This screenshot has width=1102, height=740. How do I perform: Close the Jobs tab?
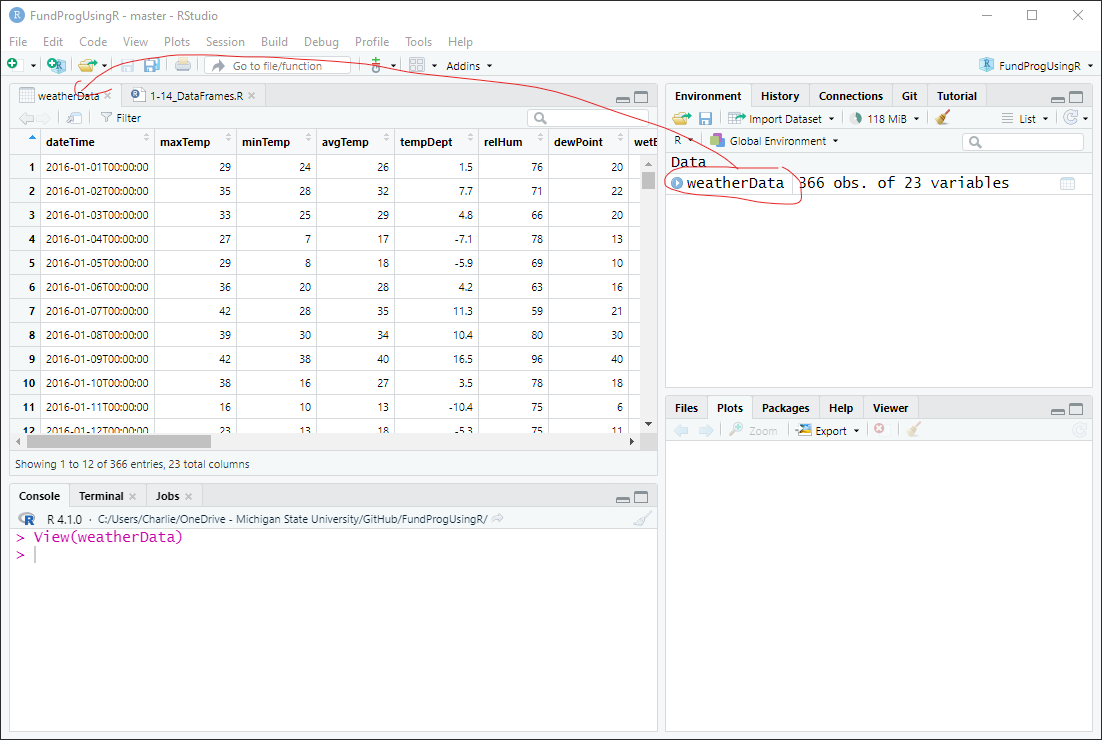[188, 496]
